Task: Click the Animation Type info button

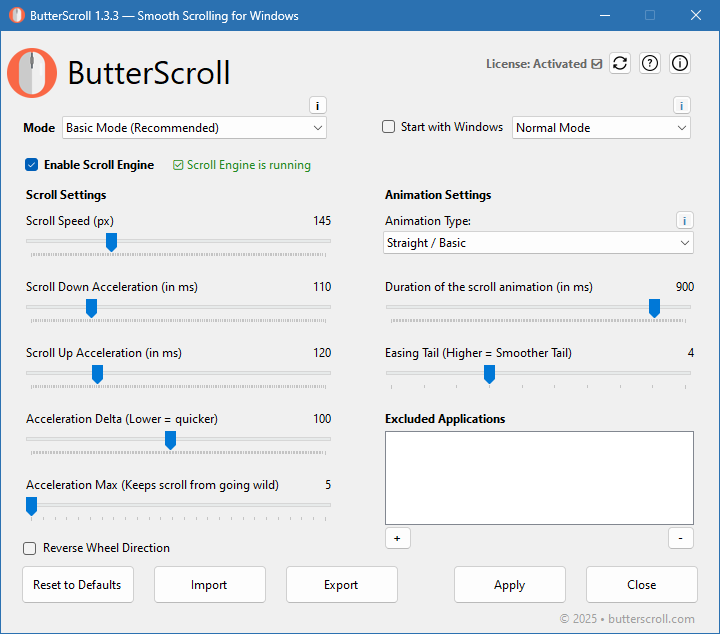Action: tap(685, 221)
